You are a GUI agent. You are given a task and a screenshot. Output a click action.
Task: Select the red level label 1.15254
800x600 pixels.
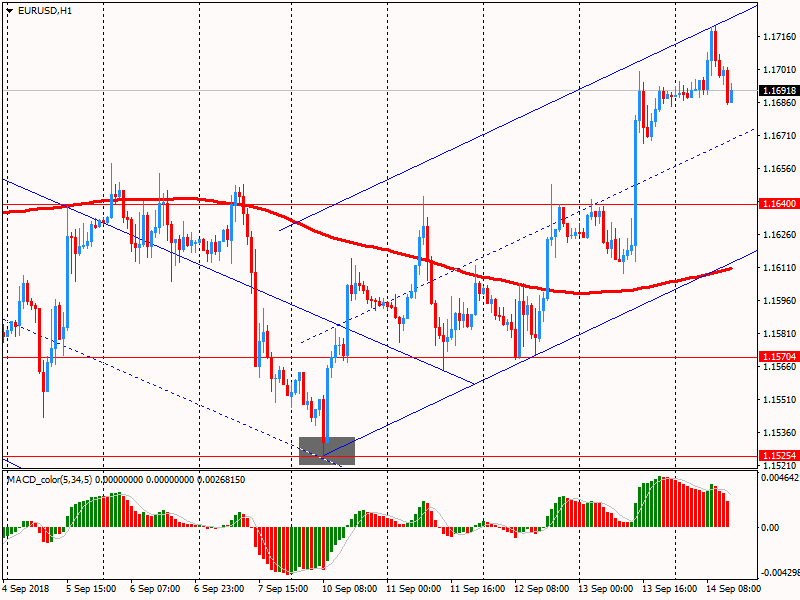tap(780, 456)
